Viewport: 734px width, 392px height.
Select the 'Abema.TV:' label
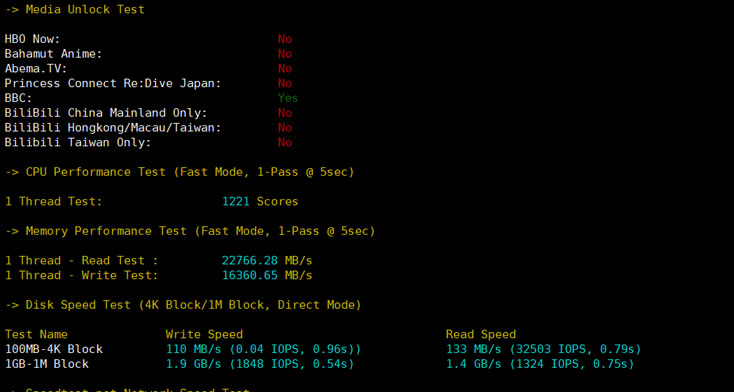click(x=36, y=69)
